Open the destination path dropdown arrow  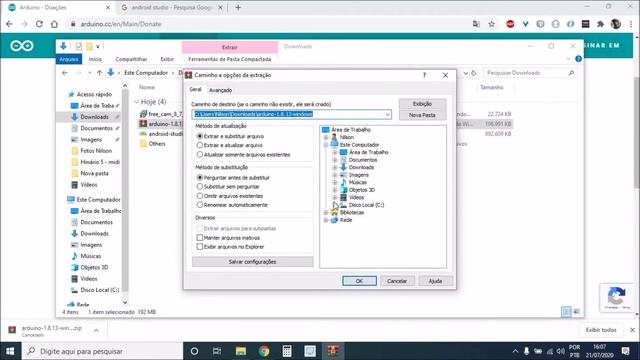click(x=387, y=114)
